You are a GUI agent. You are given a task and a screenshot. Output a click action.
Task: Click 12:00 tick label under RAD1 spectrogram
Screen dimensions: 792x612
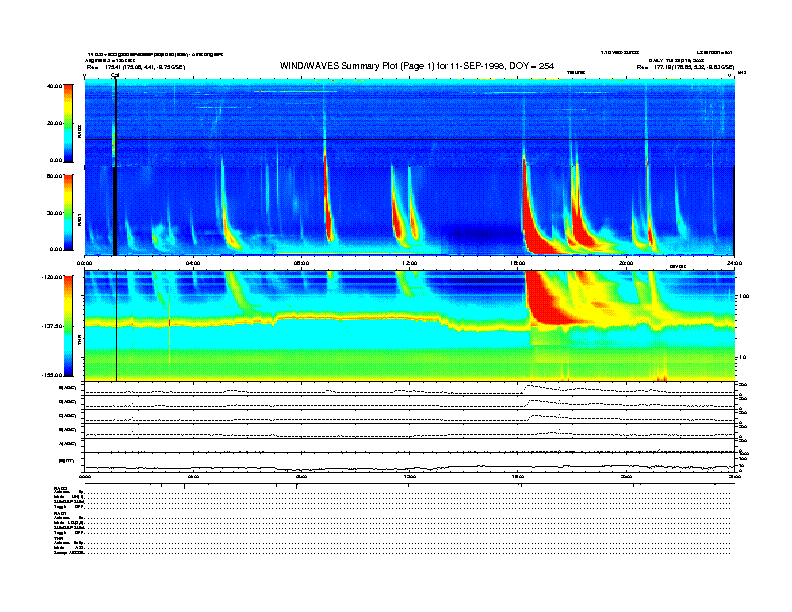tap(410, 263)
